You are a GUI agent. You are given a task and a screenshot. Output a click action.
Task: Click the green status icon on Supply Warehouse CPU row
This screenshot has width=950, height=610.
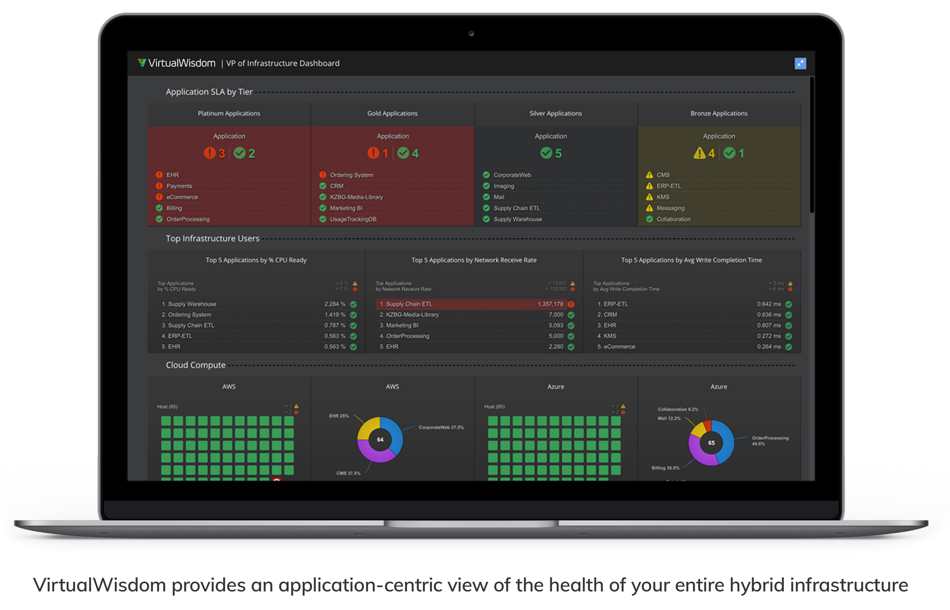tap(353, 304)
